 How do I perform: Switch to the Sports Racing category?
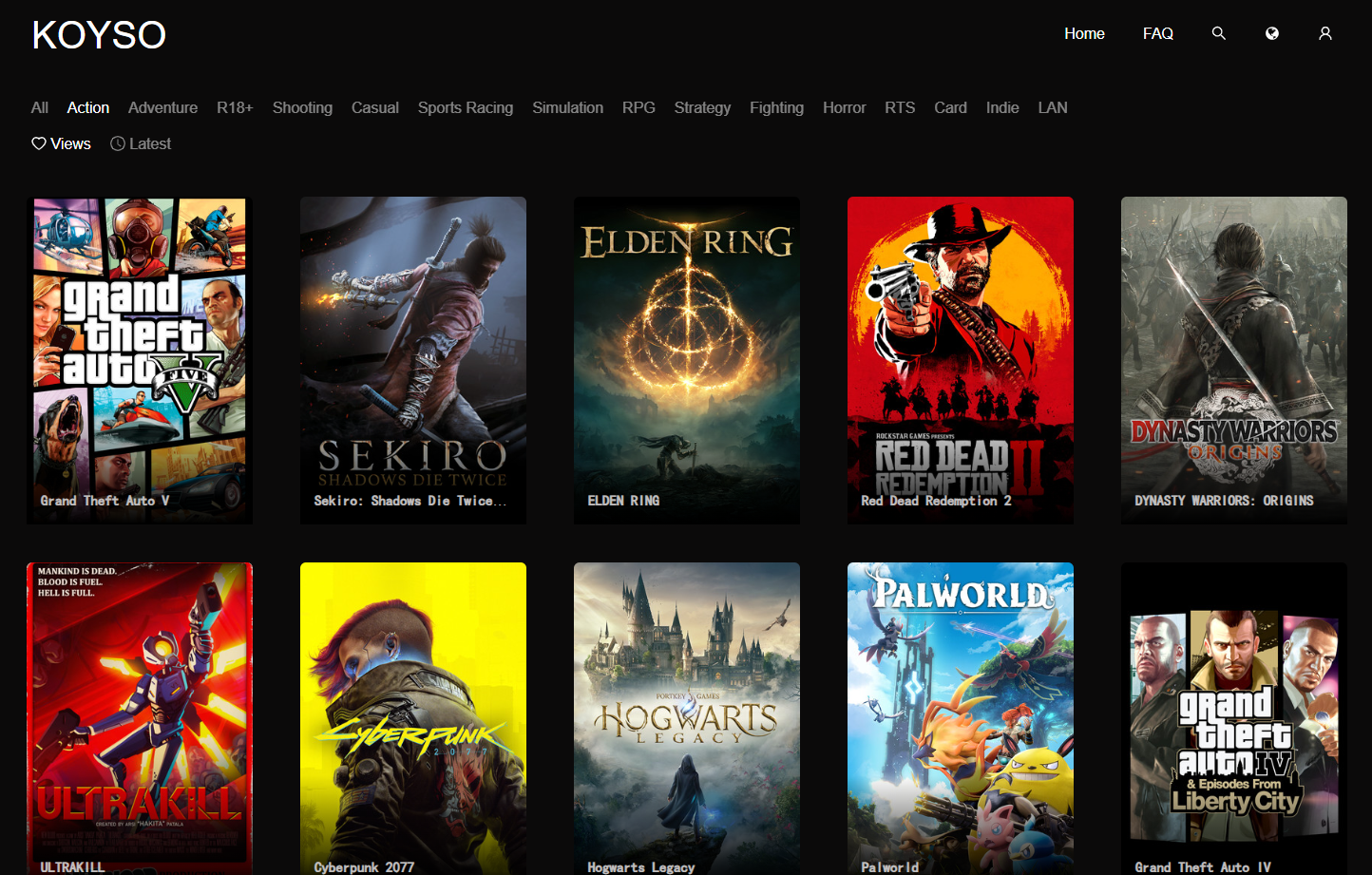[465, 107]
